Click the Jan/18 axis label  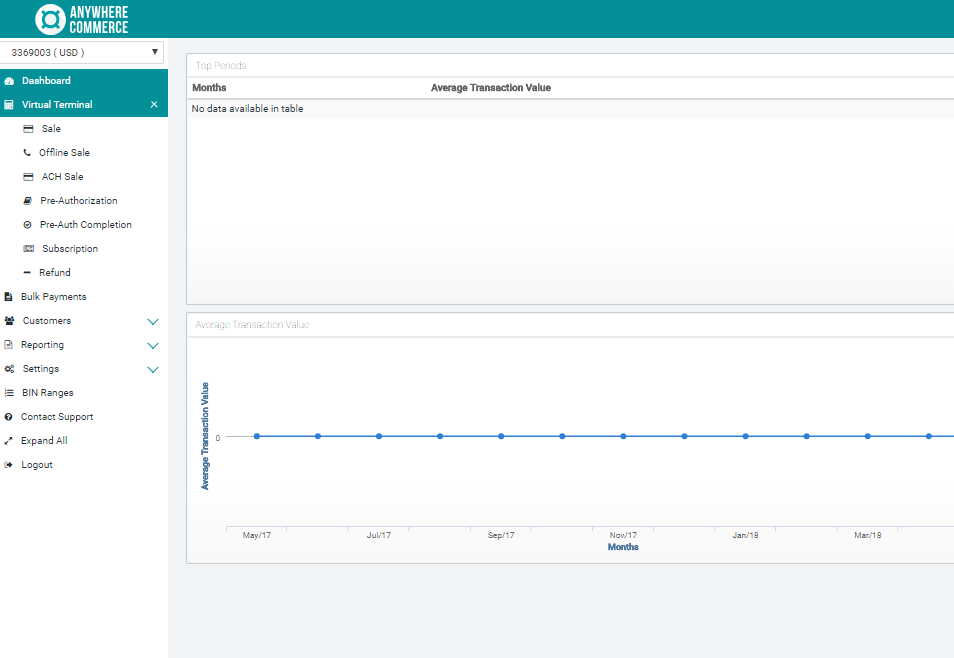tap(746, 536)
